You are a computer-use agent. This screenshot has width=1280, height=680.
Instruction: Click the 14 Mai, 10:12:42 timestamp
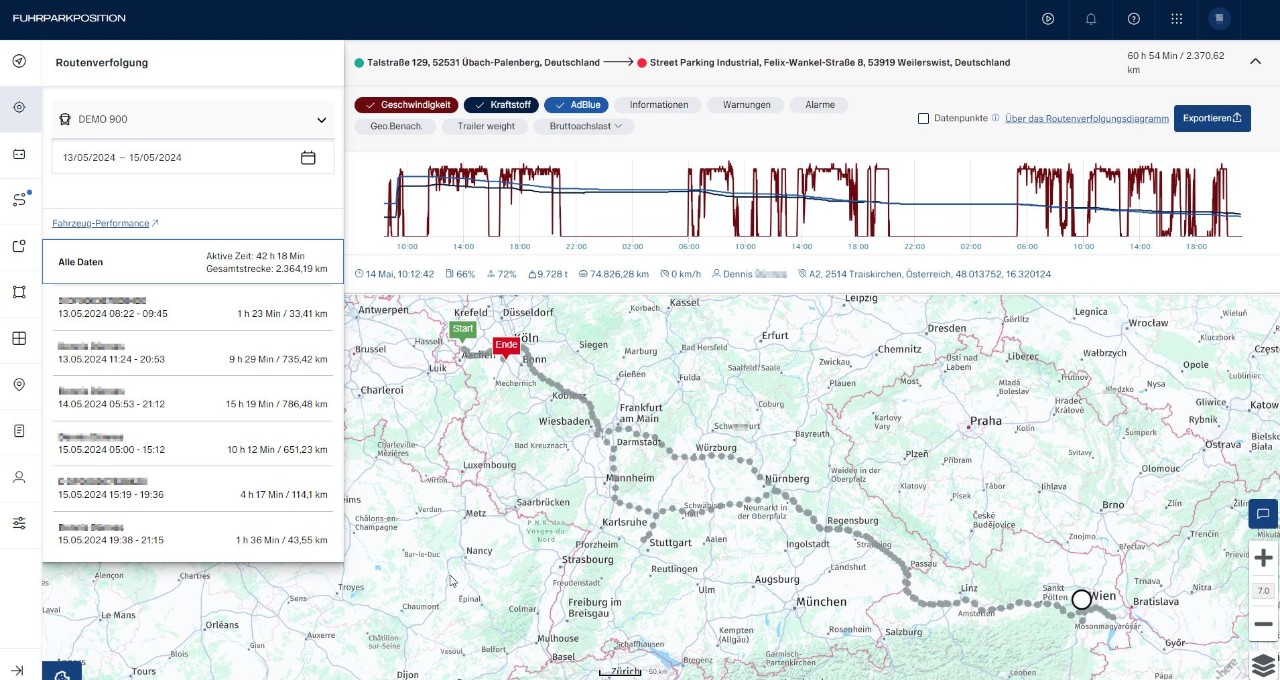click(x=400, y=274)
